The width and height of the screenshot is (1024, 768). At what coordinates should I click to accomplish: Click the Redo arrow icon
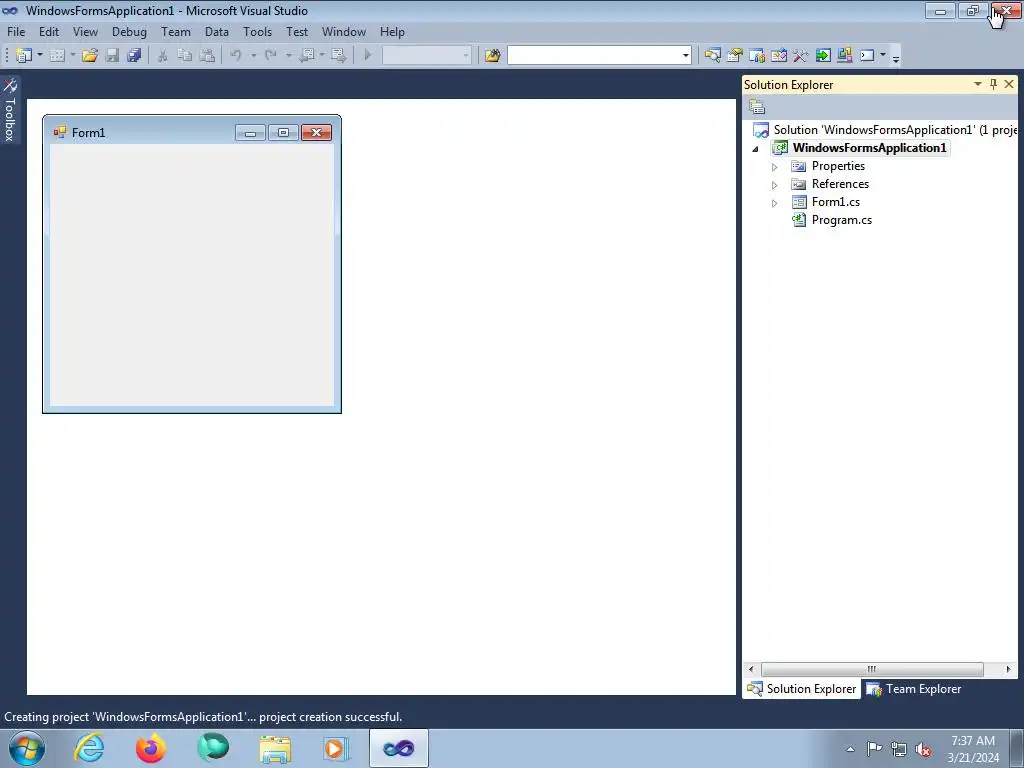(270, 56)
